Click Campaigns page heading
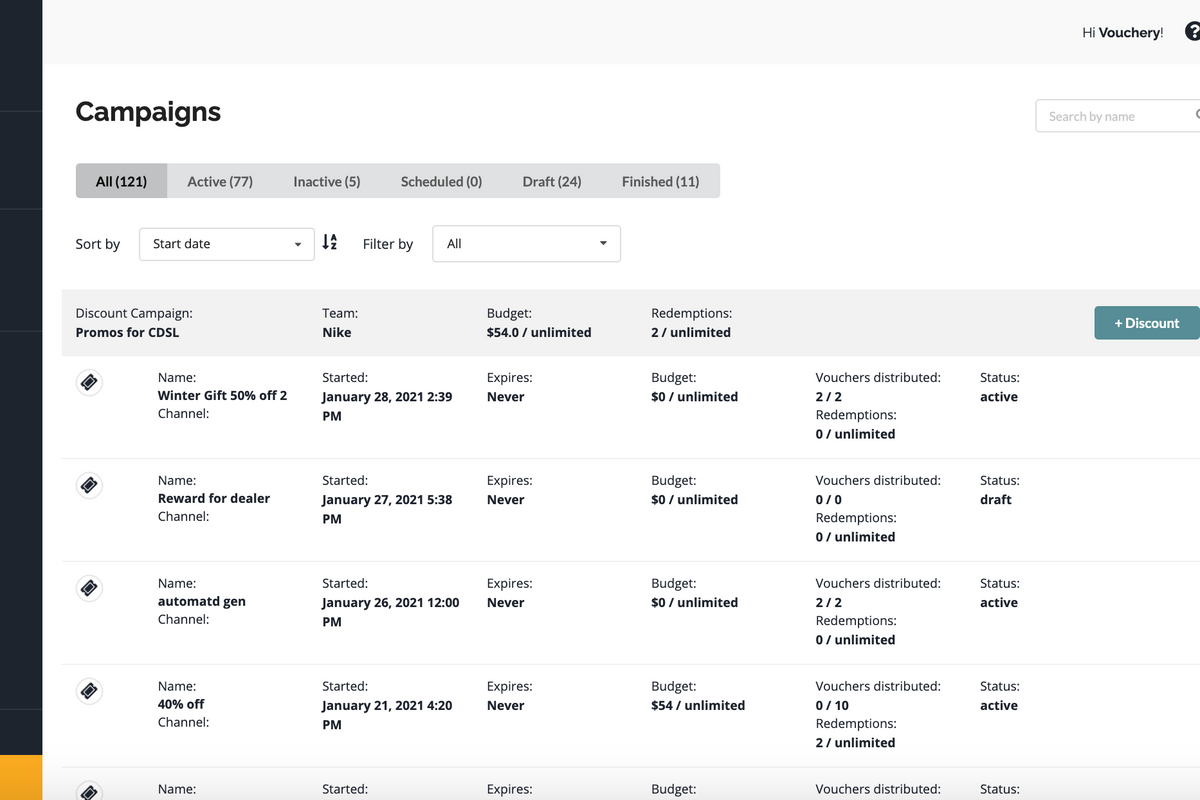This screenshot has height=800, width=1200. tap(148, 112)
